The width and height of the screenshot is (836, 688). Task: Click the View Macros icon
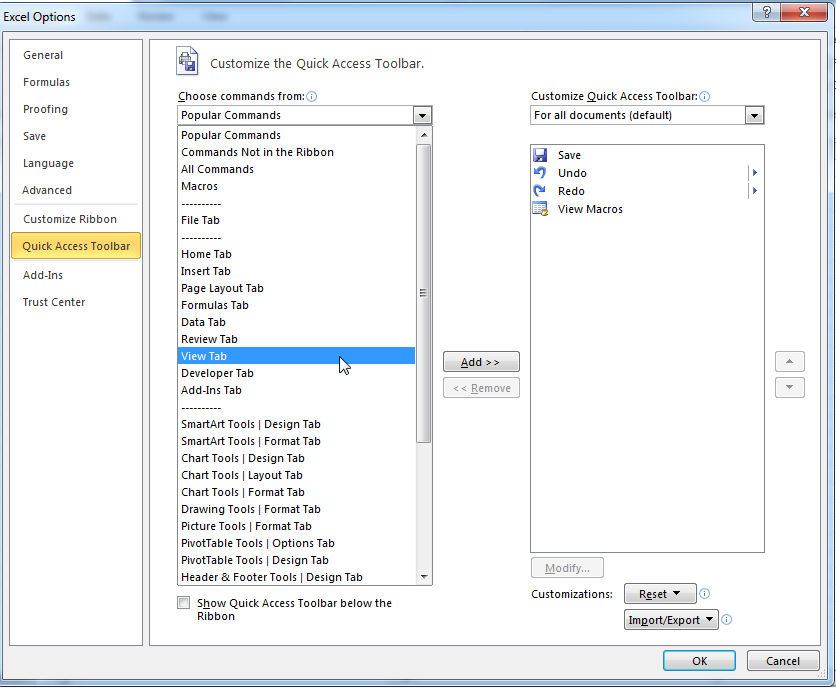point(540,209)
